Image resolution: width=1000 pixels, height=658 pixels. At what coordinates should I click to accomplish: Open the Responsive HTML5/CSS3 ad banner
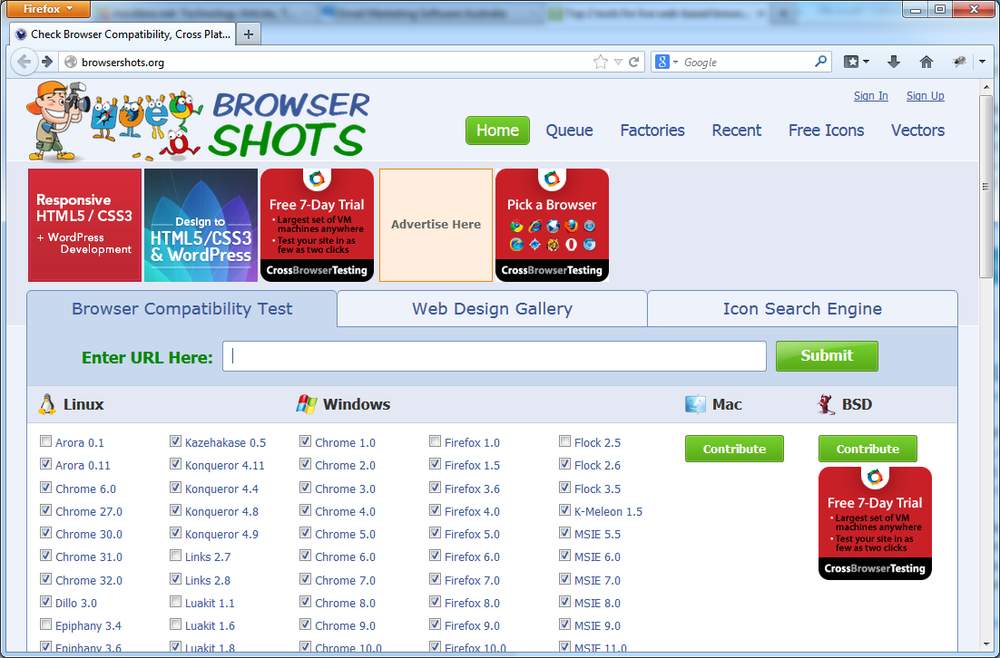coord(85,225)
